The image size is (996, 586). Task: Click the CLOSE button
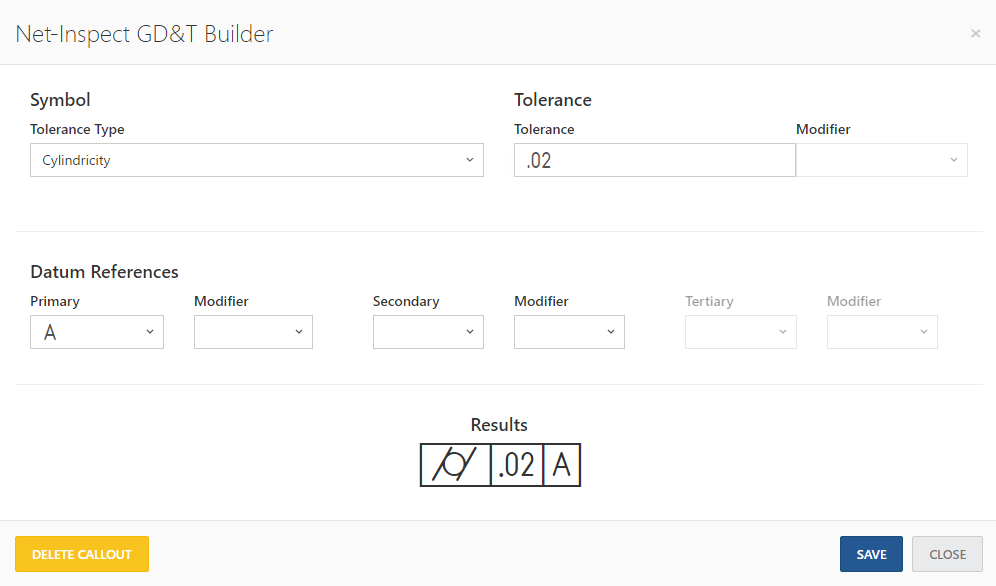(x=947, y=554)
